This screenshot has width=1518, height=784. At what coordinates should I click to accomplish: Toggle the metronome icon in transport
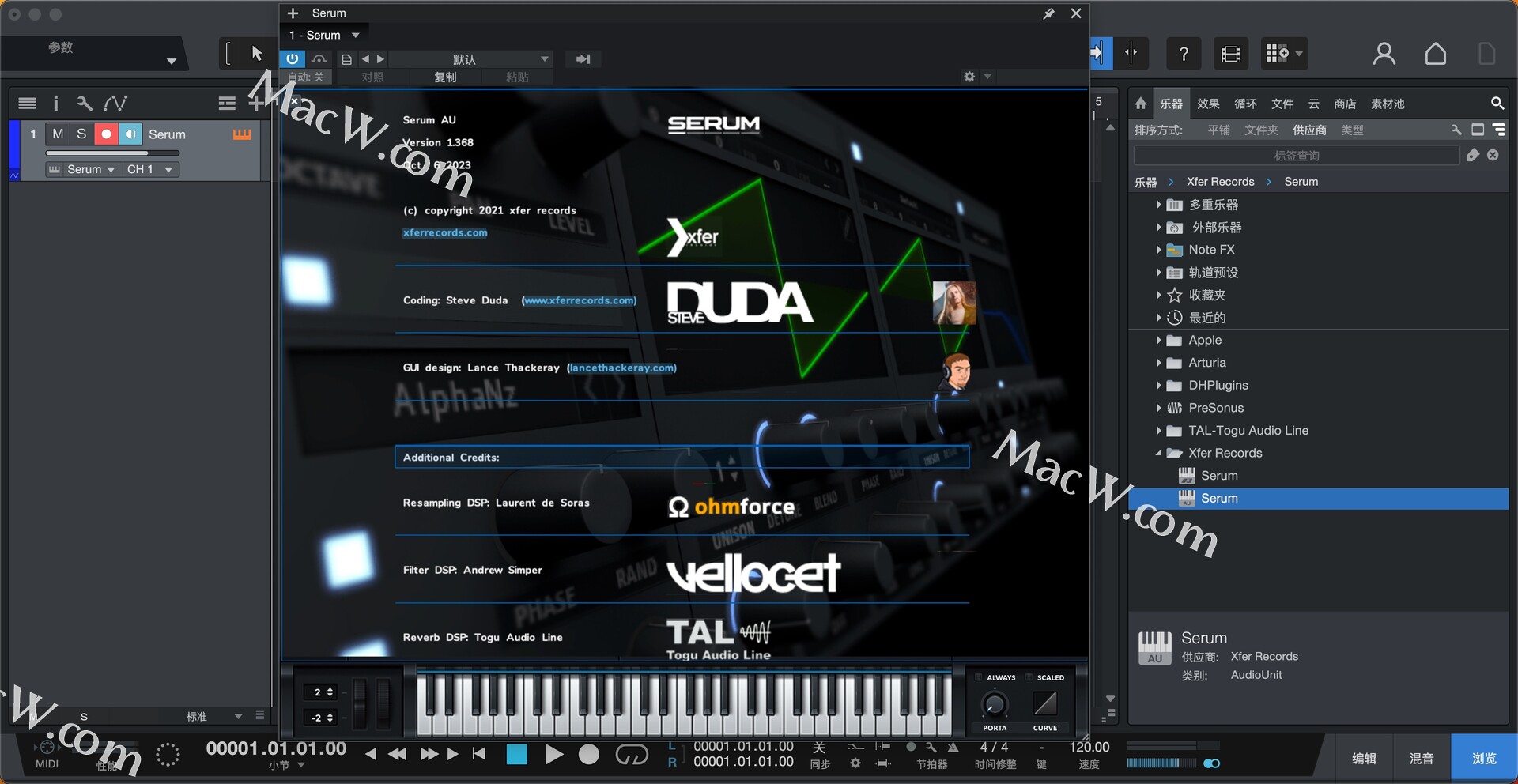coord(953,747)
